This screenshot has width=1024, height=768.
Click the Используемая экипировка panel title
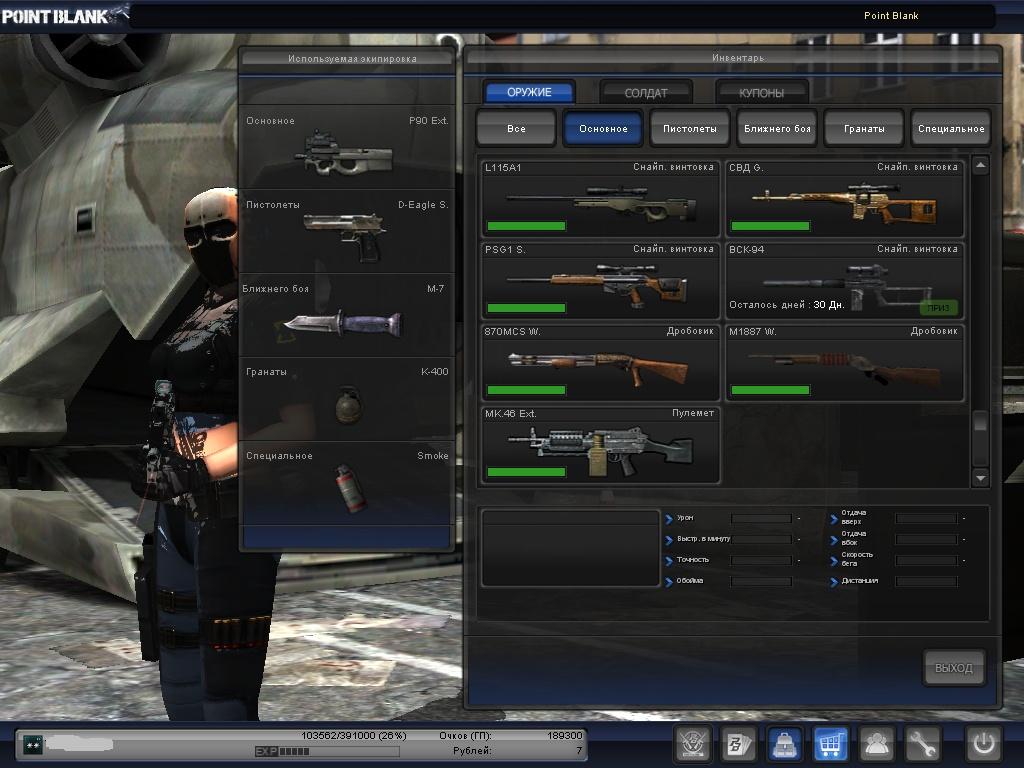click(x=352, y=59)
